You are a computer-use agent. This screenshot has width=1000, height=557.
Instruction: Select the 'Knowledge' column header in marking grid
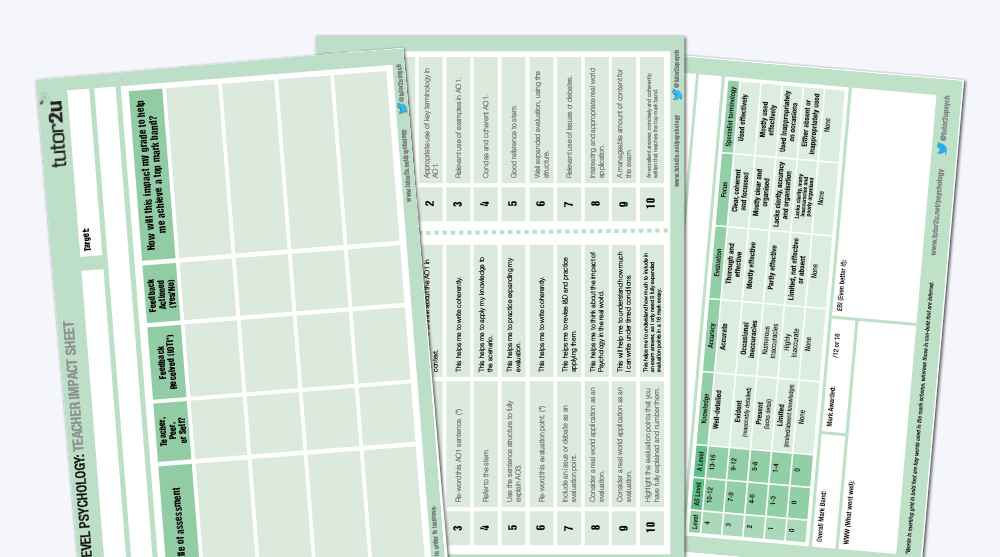[706, 410]
